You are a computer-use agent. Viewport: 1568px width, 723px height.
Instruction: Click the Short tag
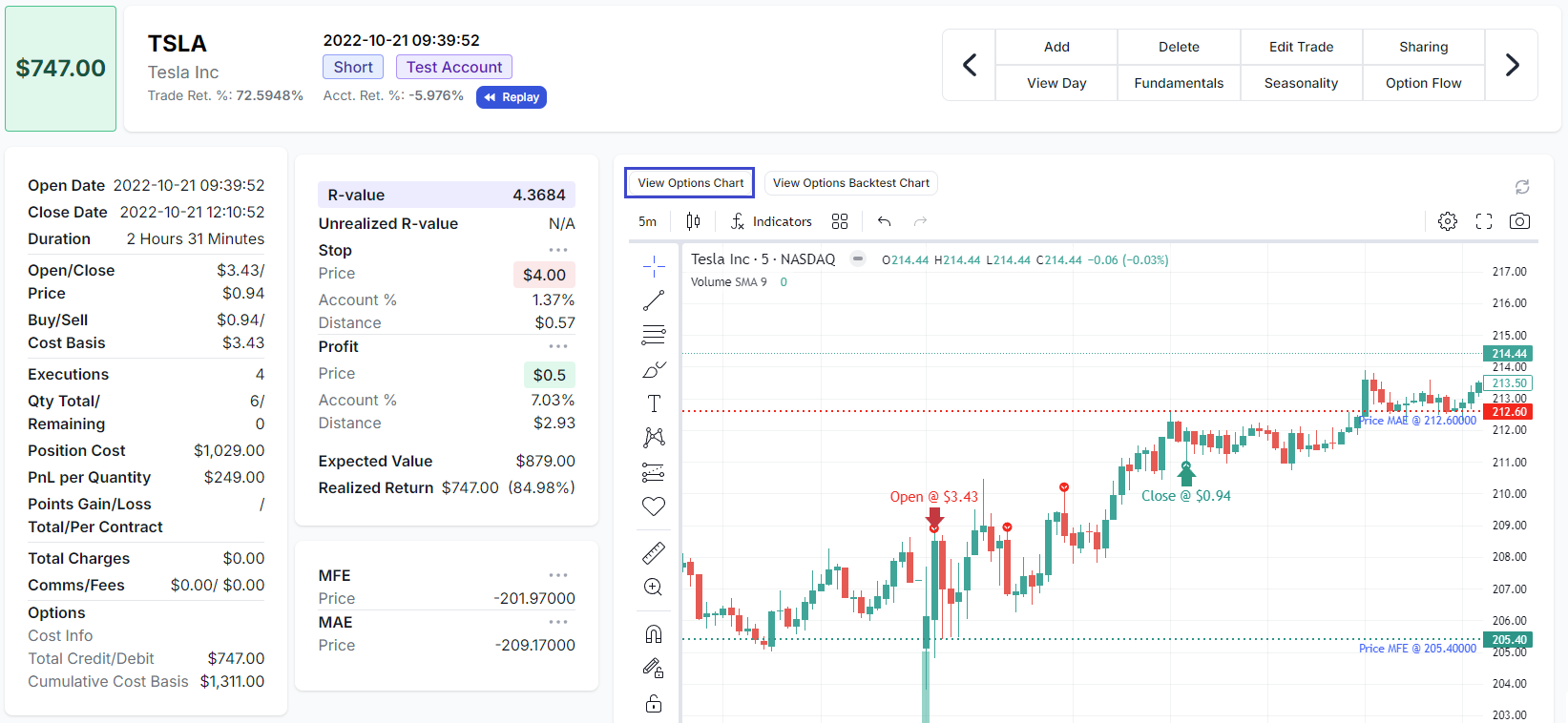353,67
